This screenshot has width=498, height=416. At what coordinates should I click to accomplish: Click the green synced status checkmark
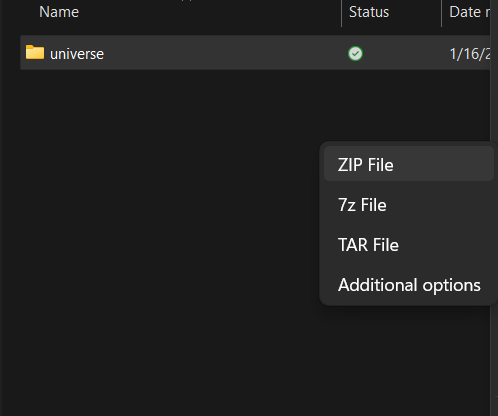[x=355, y=54]
